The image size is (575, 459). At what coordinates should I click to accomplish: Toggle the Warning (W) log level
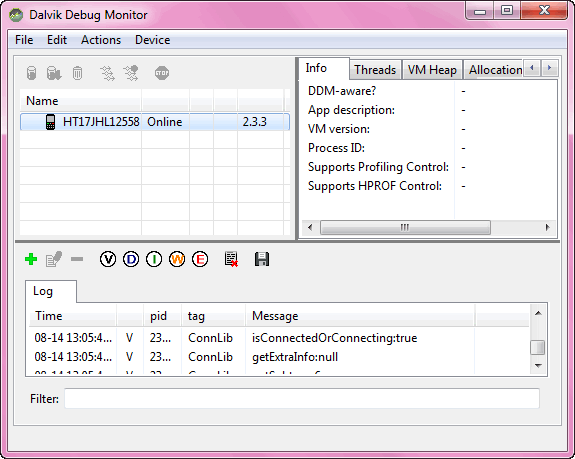click(x=177, y=259)
